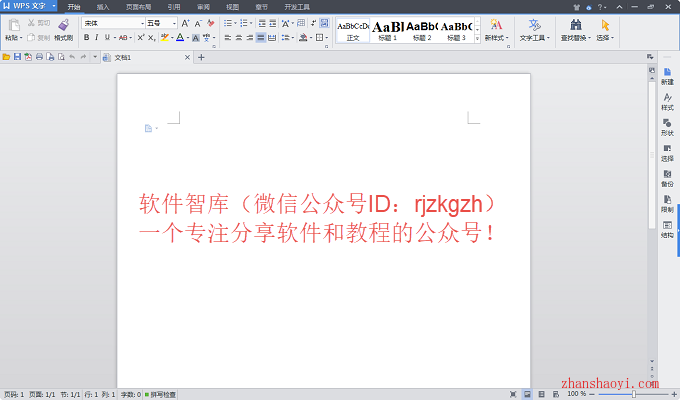This screenshot has width=680, height=400.
Task: Click the Print icon in quick toolbar
Action: coord(39,57)
